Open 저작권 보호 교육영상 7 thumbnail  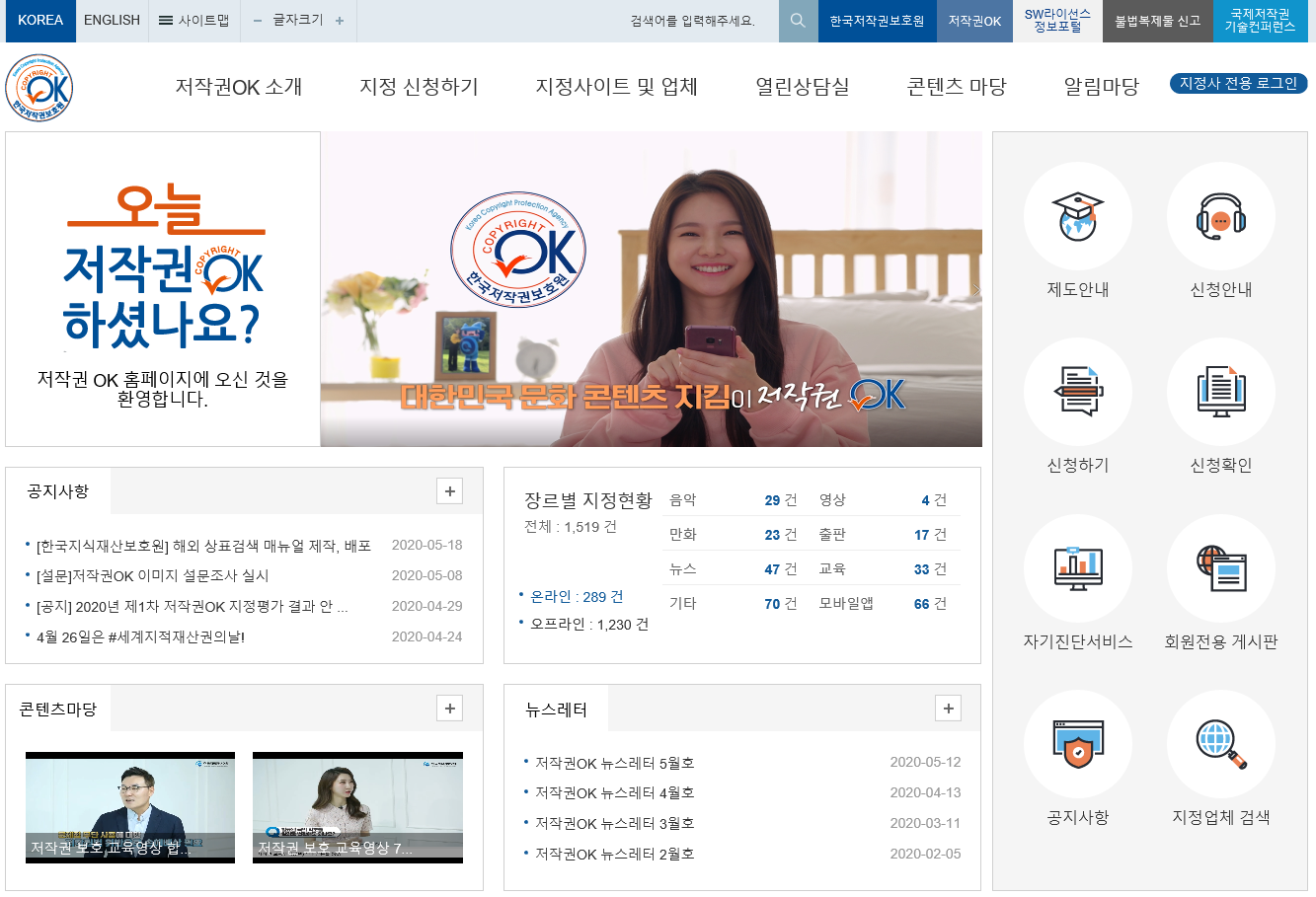pos(357,807)
